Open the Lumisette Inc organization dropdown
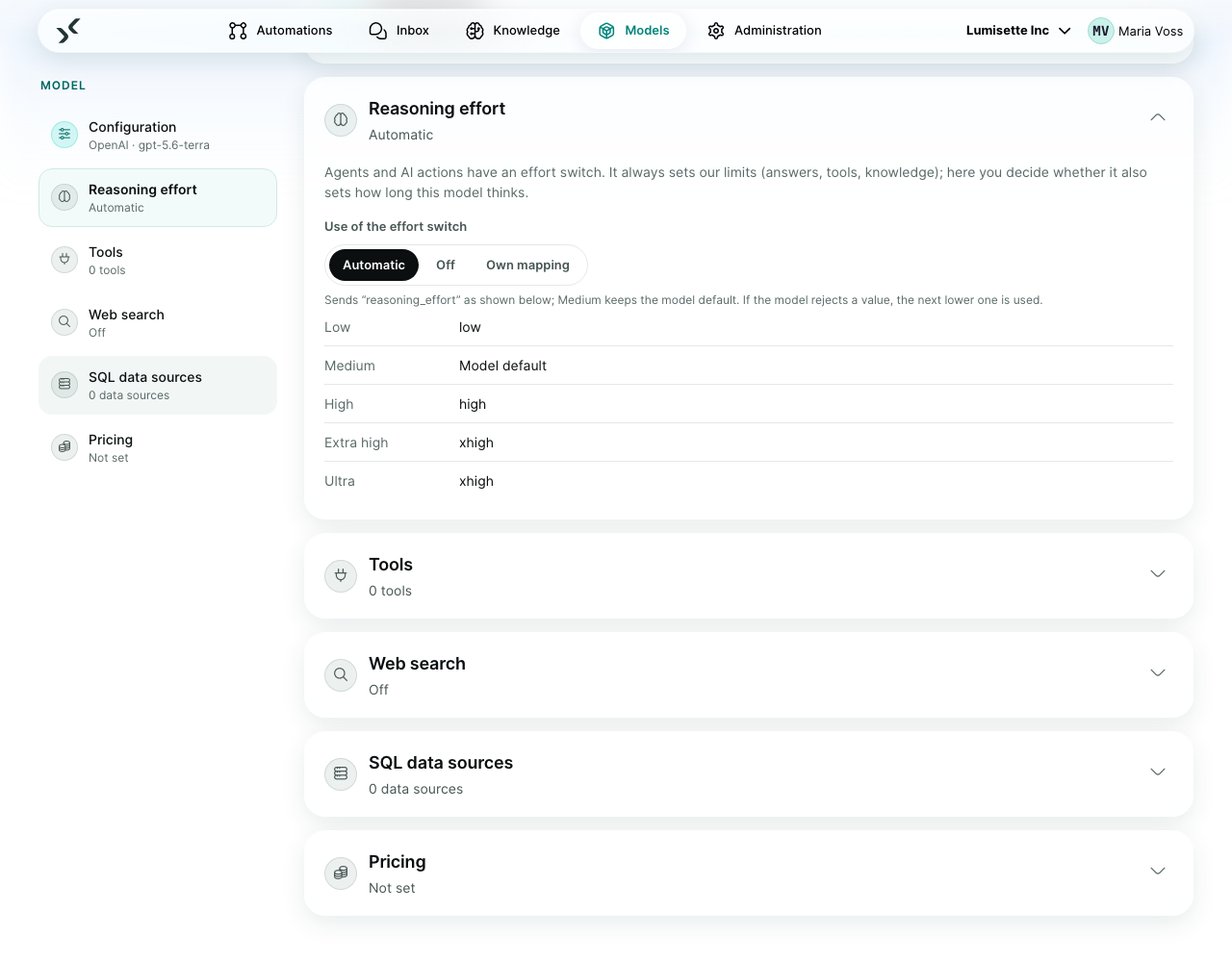This screenshot has width=1232, height=962. pyautogui.click(x=1018, y=31)
